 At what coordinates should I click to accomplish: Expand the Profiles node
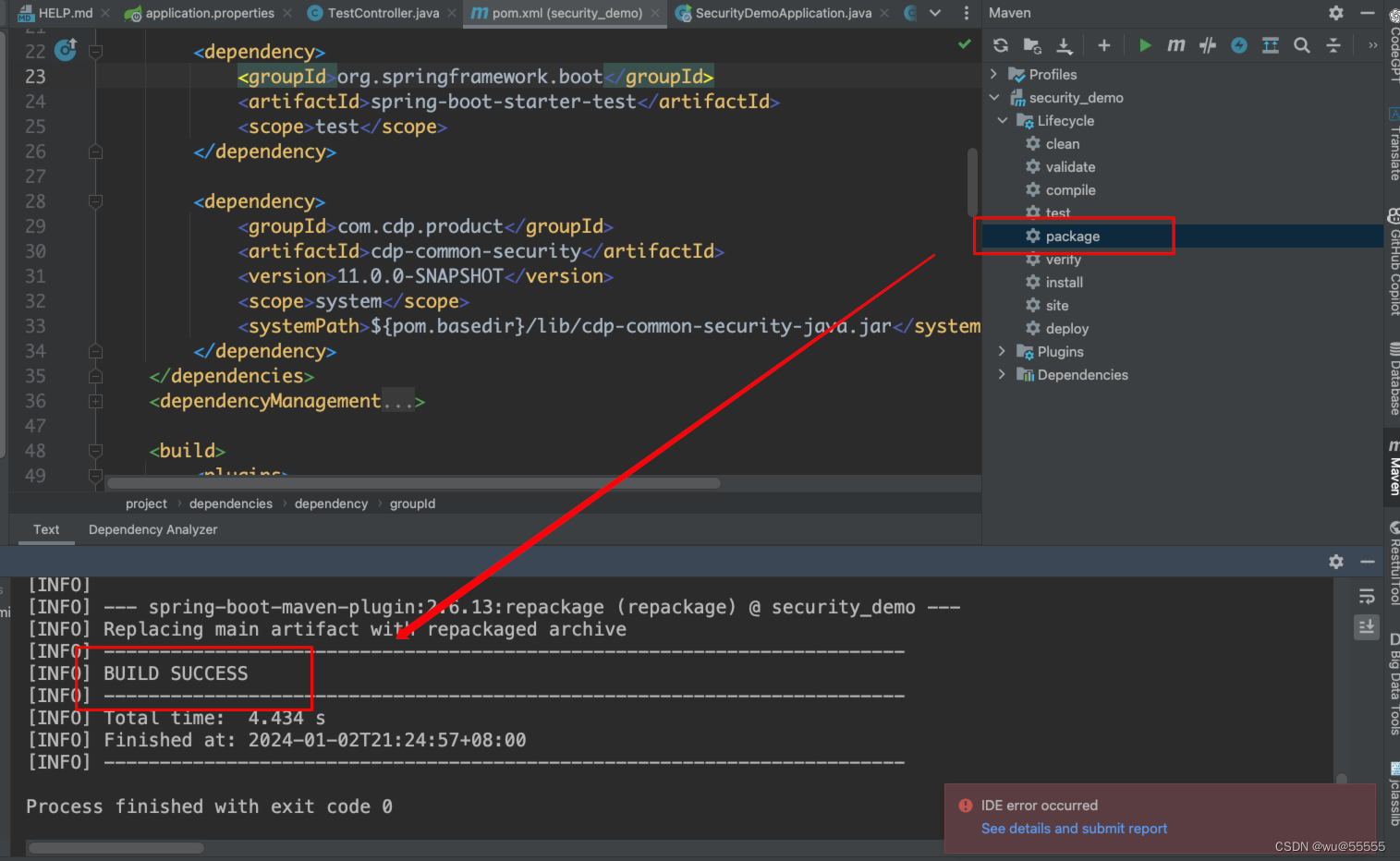[994, 74]
